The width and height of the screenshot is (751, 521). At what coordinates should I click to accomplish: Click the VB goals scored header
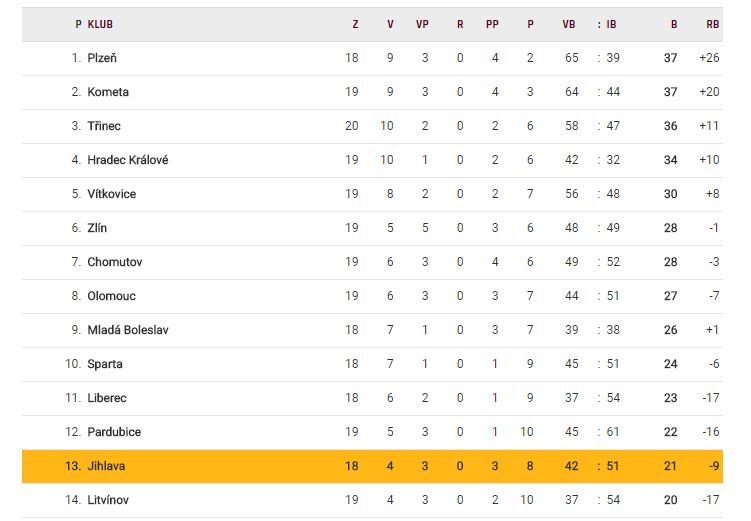coord(569,24)
